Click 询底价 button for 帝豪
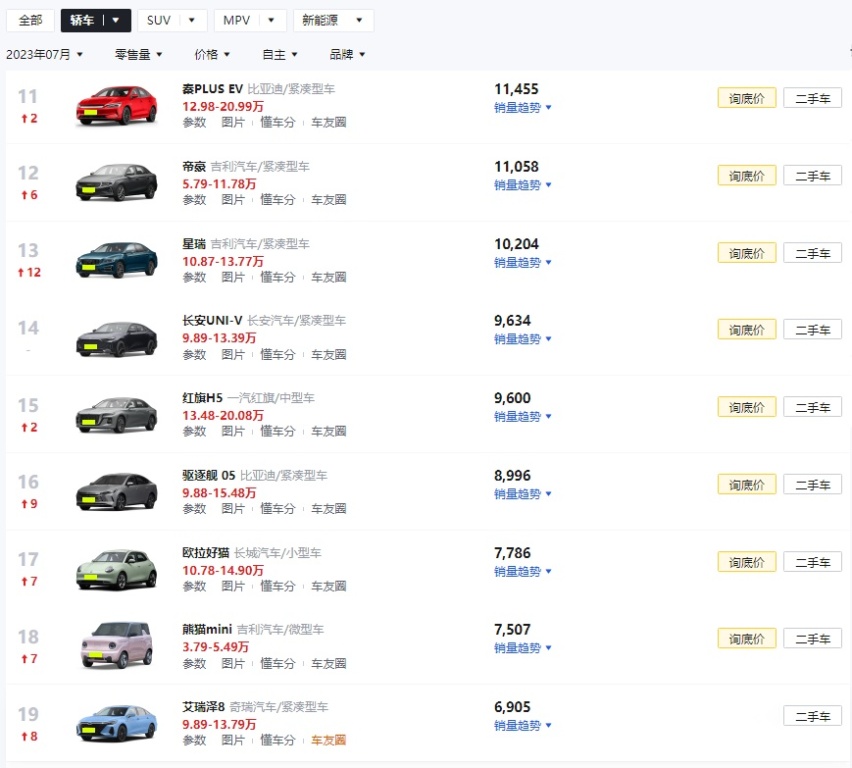Screen dimensions: 852x768 [x=747, y=176]
